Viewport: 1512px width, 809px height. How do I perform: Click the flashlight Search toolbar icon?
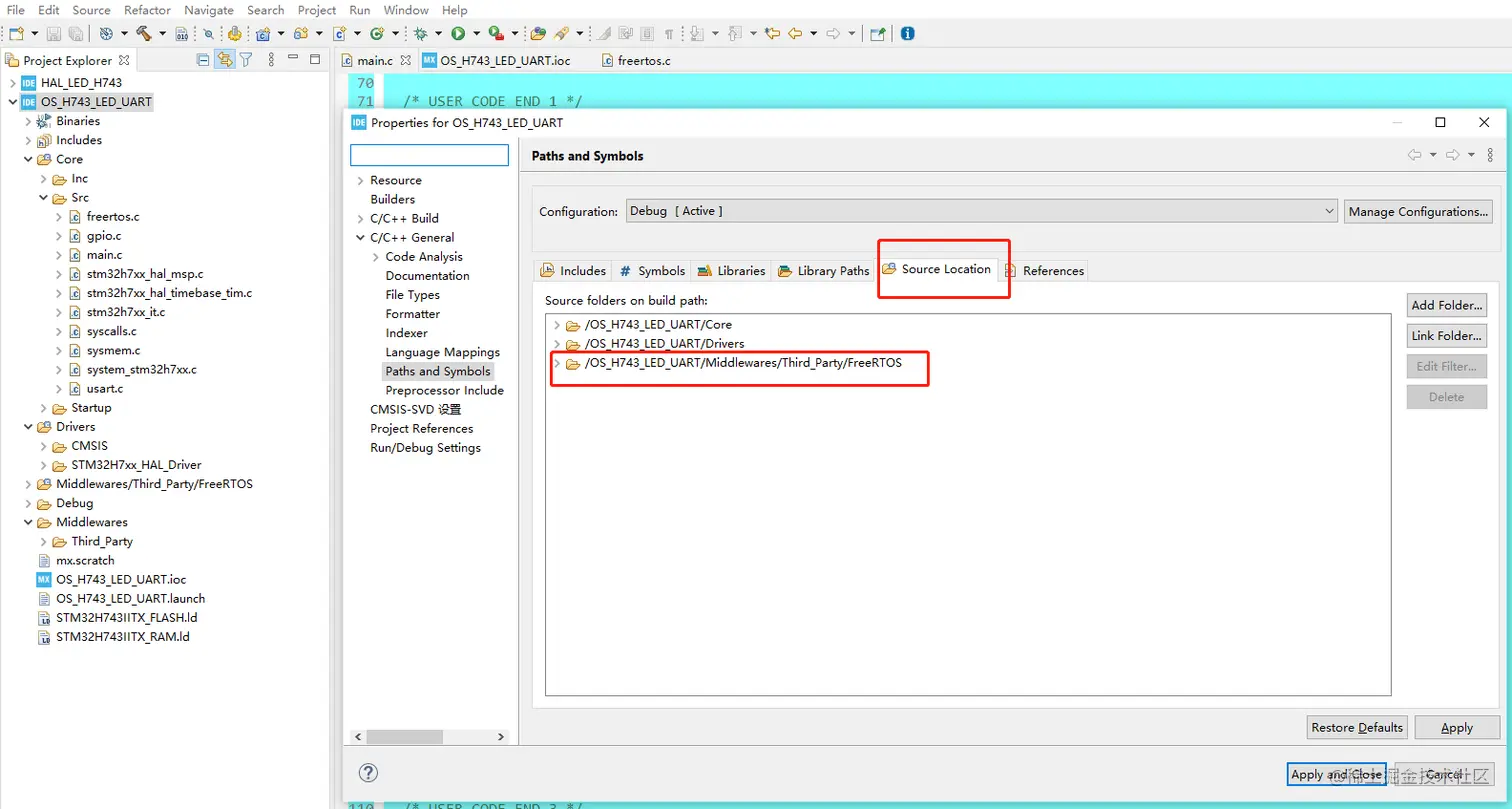coord(561,33)
